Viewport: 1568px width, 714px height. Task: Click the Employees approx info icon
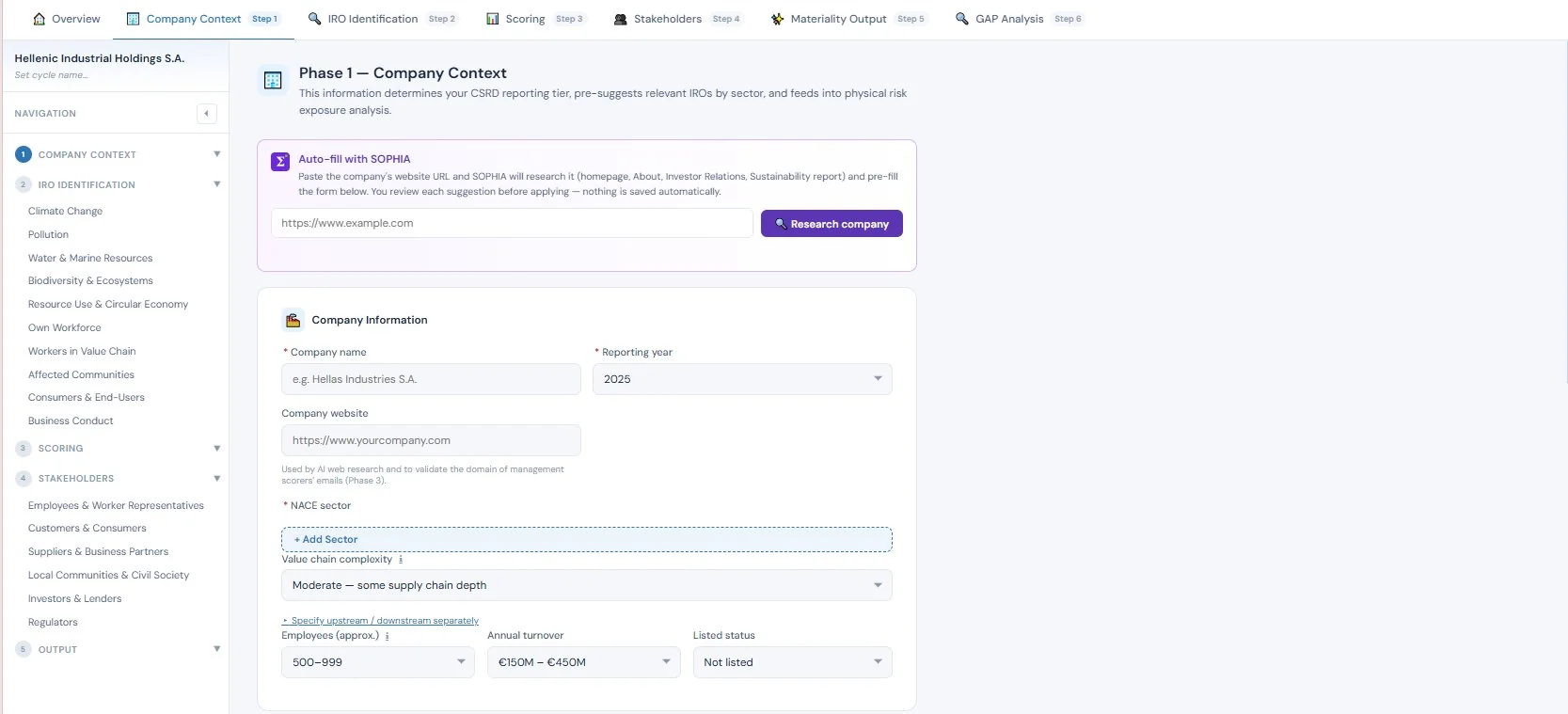tap(388, 636)
